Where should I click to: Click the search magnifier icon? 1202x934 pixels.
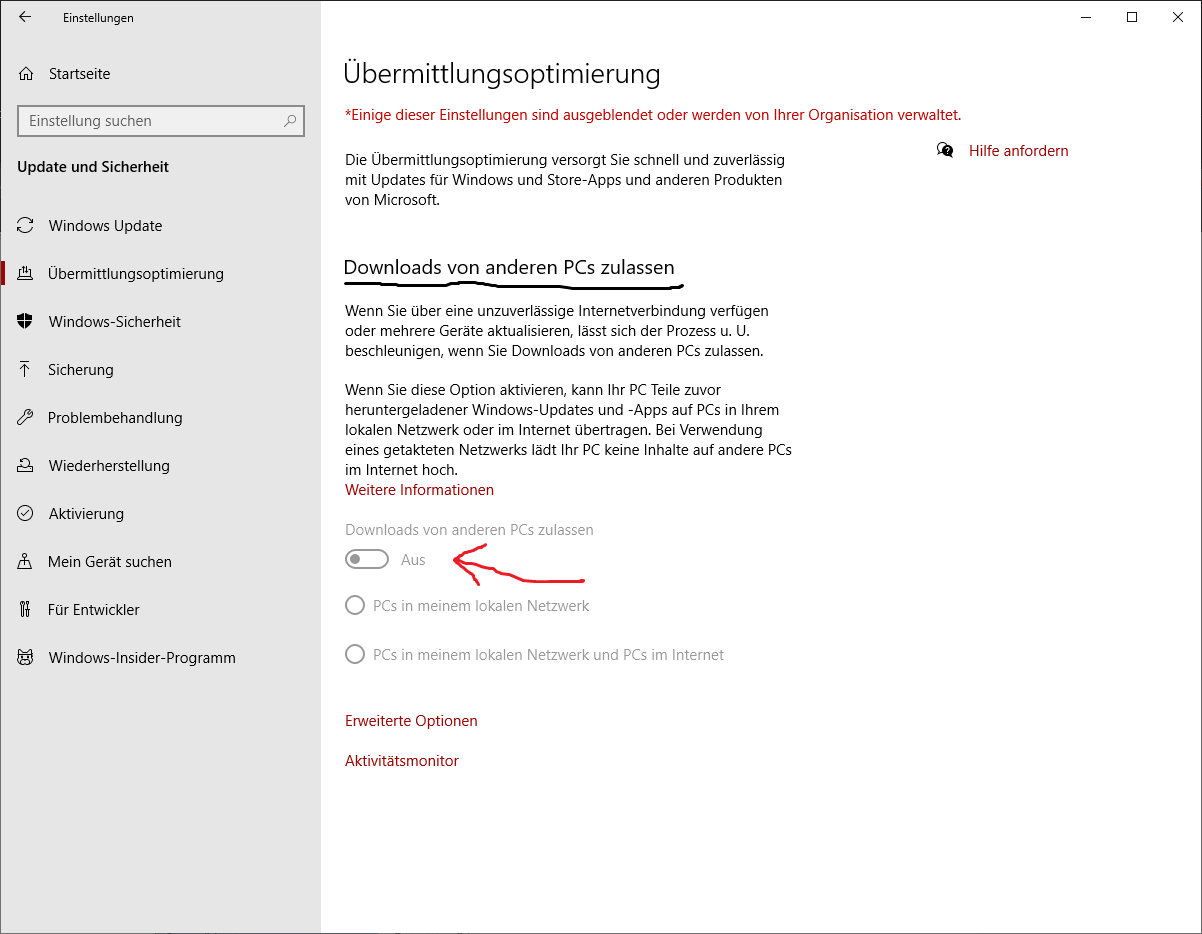290,121
